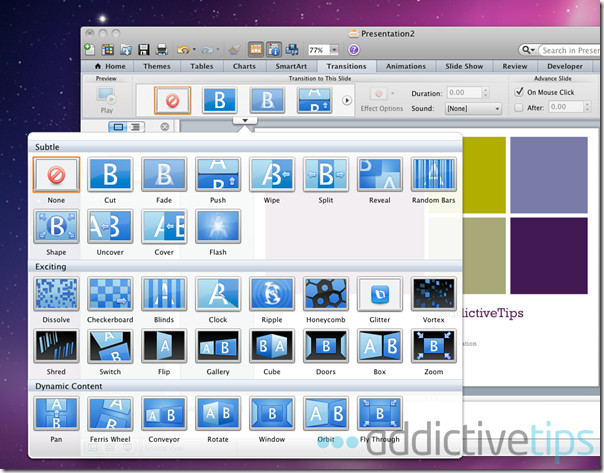This screenshot has height=473, width=604.
Task: Switch to the Home tab
Action: tap(110, 66)
